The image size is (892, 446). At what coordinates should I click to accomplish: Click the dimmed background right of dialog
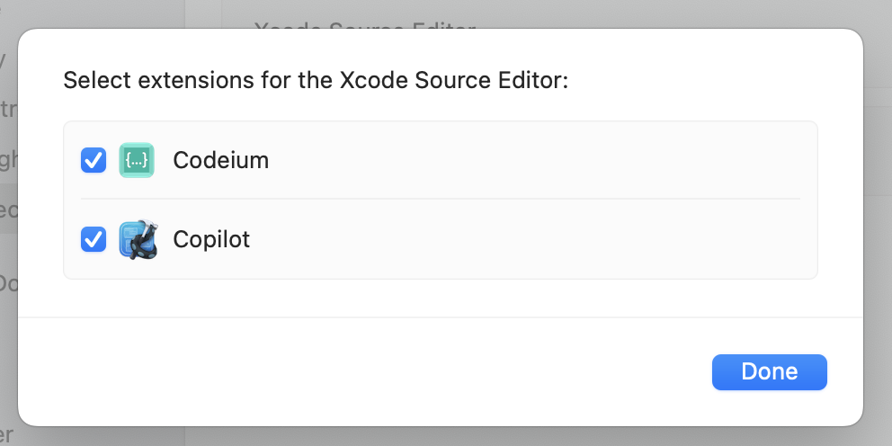[878, 220]
